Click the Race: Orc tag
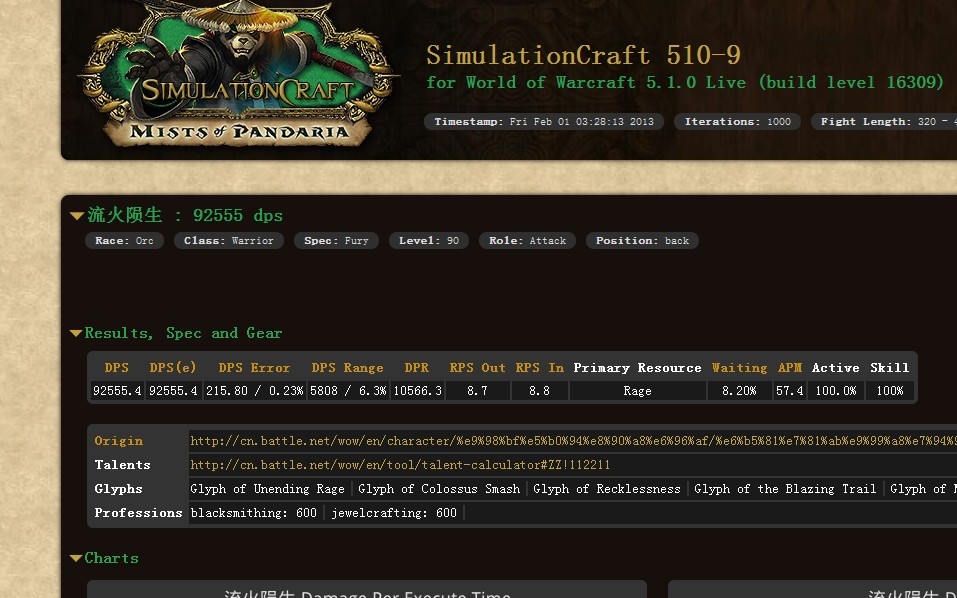Image resolution: width=957 pixels, height=598 pixels. [x=125, y=240]
